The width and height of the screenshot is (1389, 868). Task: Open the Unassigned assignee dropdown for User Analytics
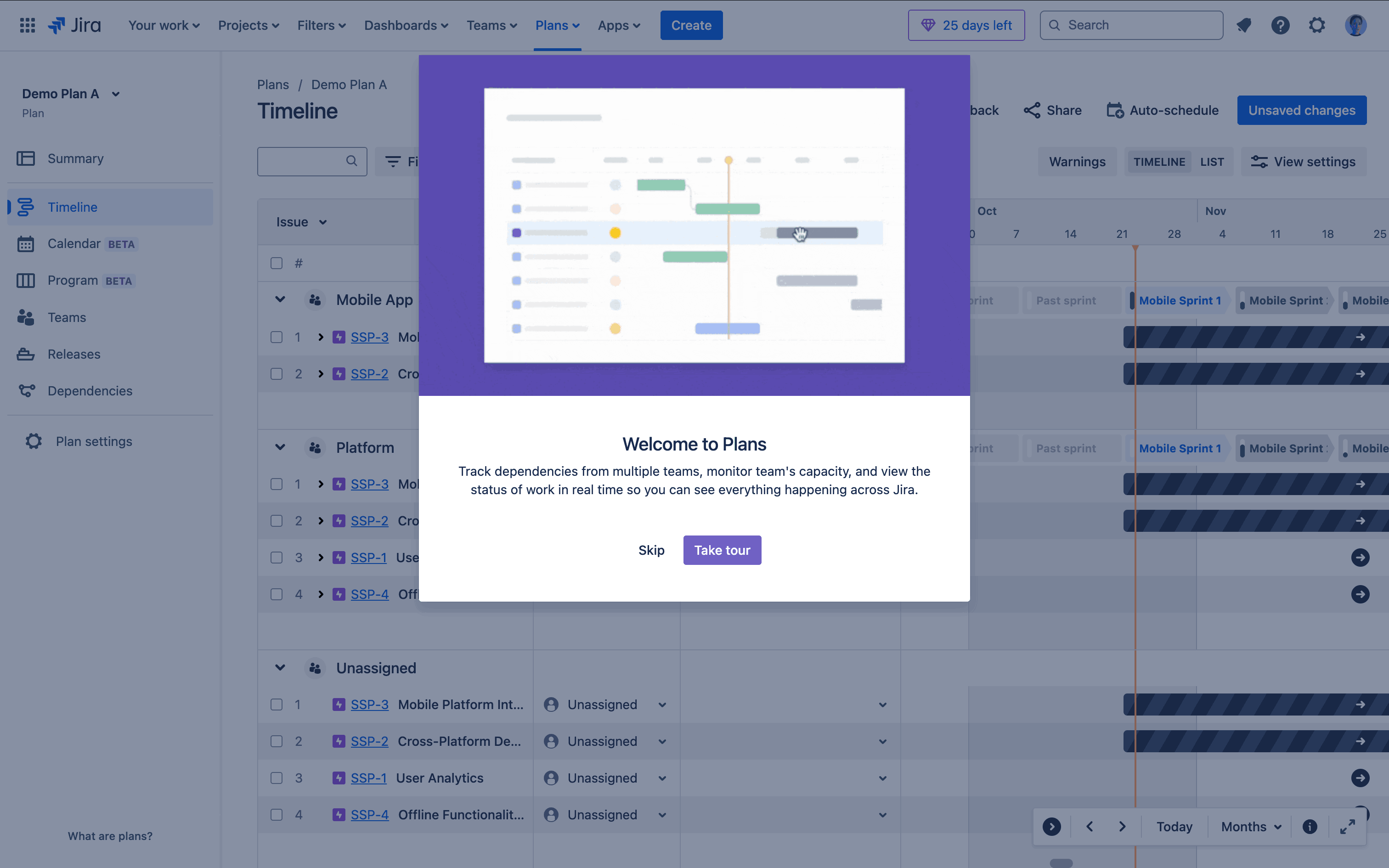pos(662,778)
